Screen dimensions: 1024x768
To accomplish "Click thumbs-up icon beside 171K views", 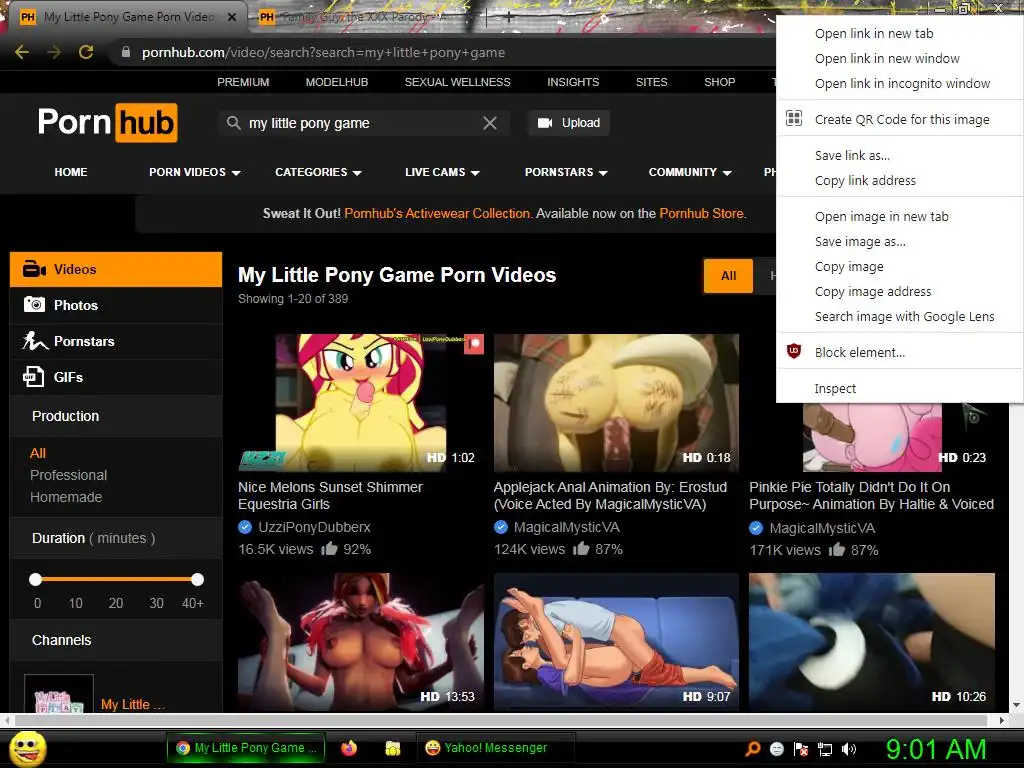I will point(837,549).
